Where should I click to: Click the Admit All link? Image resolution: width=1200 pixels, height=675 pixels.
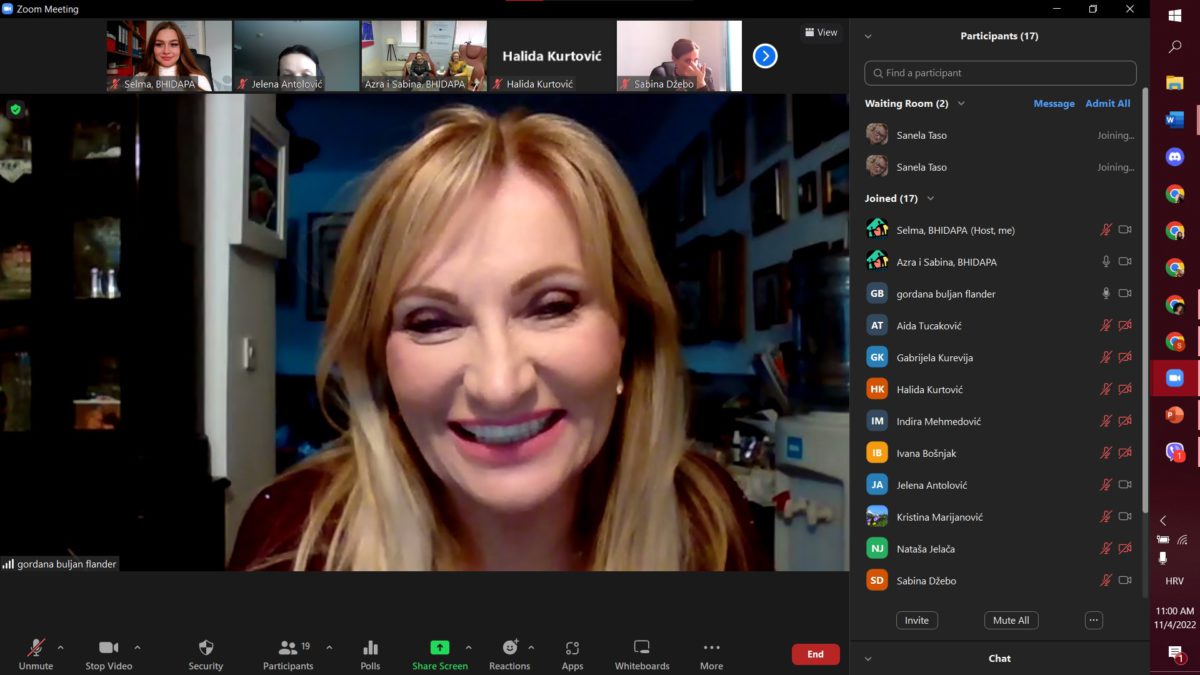pyautogui.click(x=1107, y=104)
